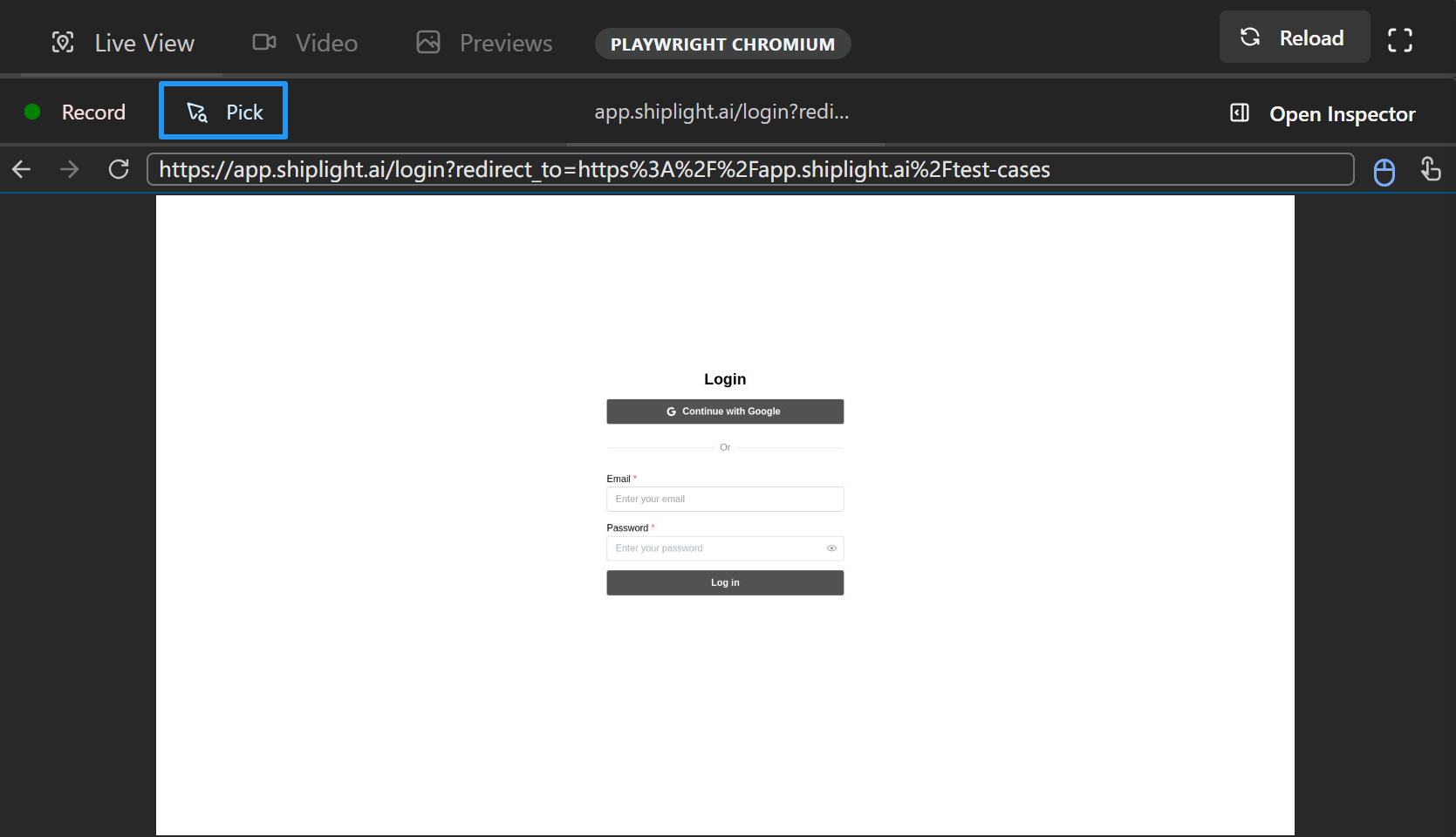Viewport: 1456px width, 837px height.
Task: Click inside the Enter your email field
Action: [x=725, y=499]
